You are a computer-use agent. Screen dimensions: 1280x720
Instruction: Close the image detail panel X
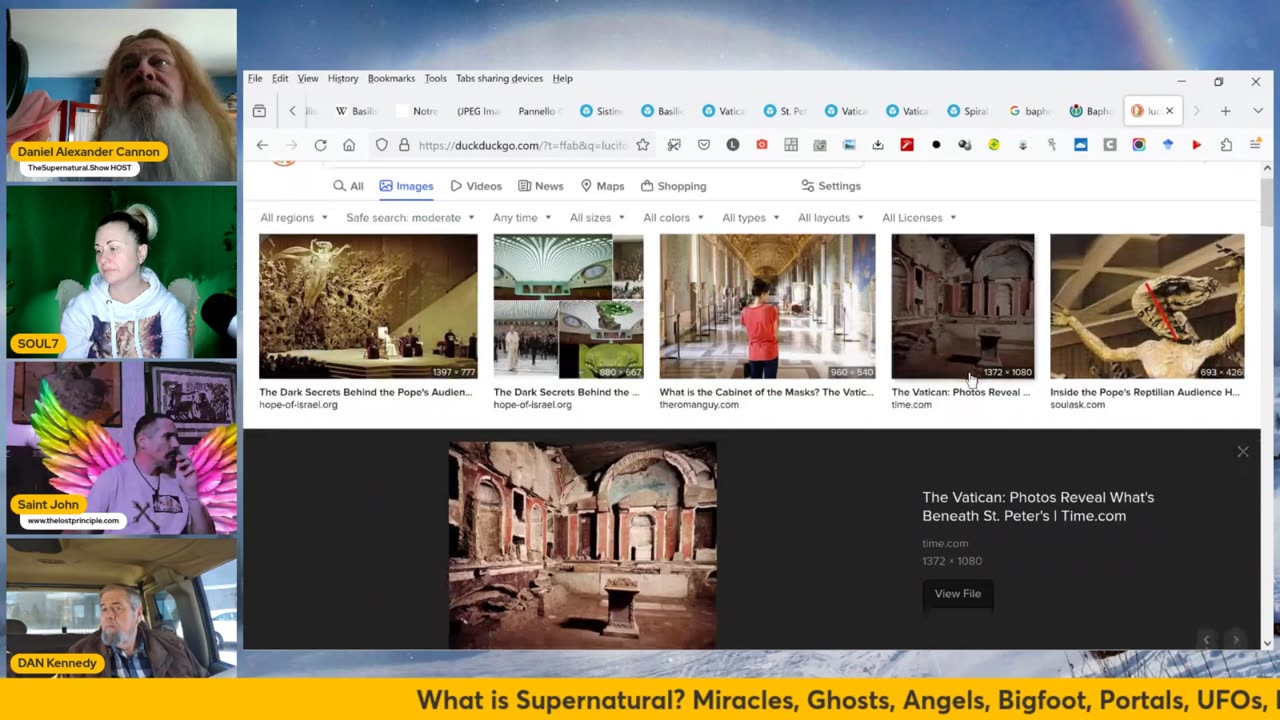(1243, 452)
